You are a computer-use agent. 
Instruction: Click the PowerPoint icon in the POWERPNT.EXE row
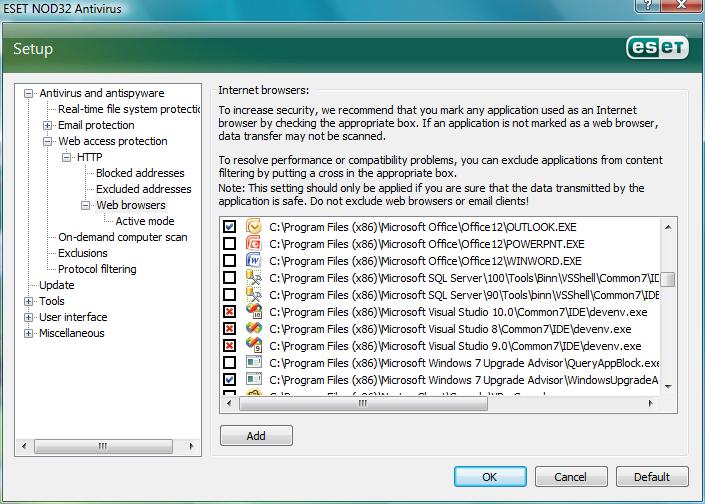[254, 243]
